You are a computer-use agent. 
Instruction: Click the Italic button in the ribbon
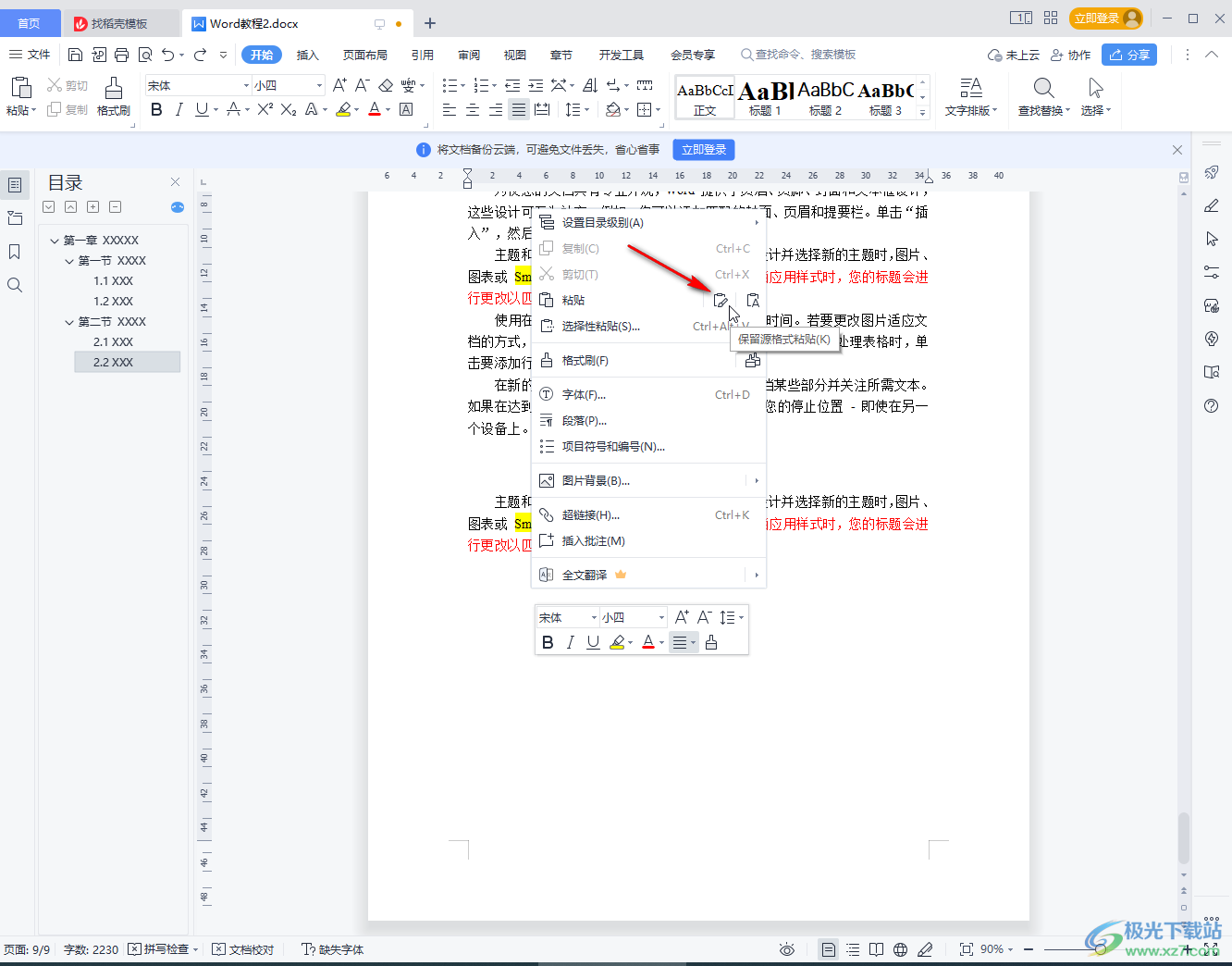[x=179, y=110]
